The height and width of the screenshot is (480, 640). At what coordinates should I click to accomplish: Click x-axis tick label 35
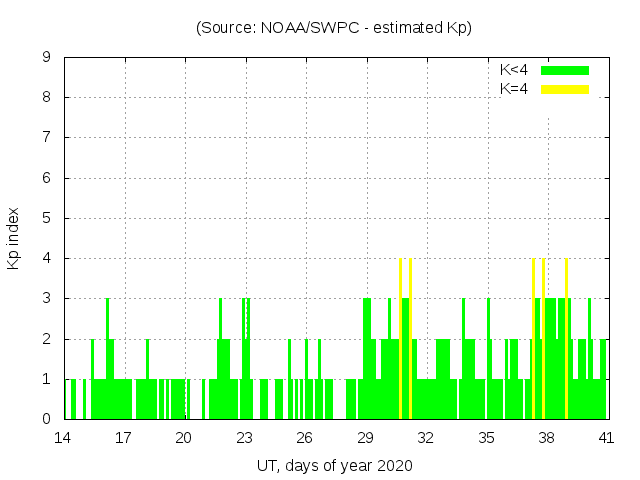pos(487,438)
